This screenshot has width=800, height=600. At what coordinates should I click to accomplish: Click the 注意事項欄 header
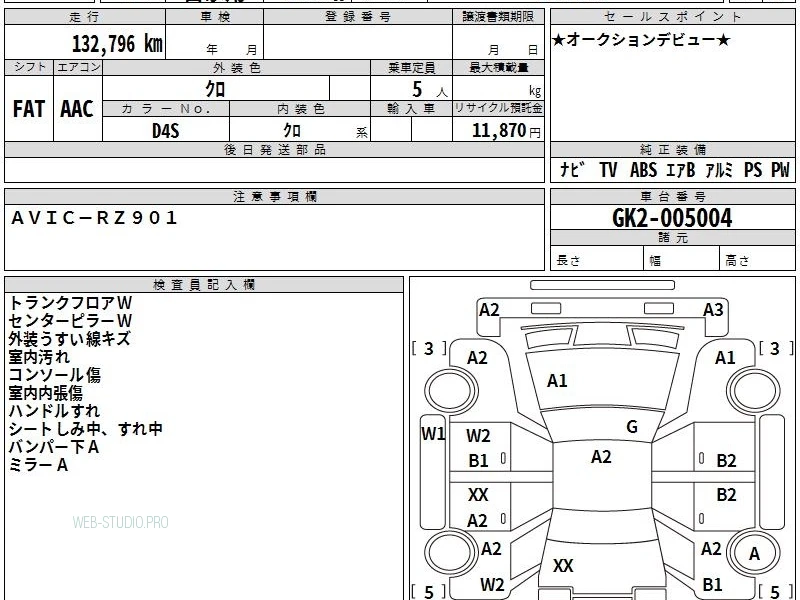click(x=274, y=196)
